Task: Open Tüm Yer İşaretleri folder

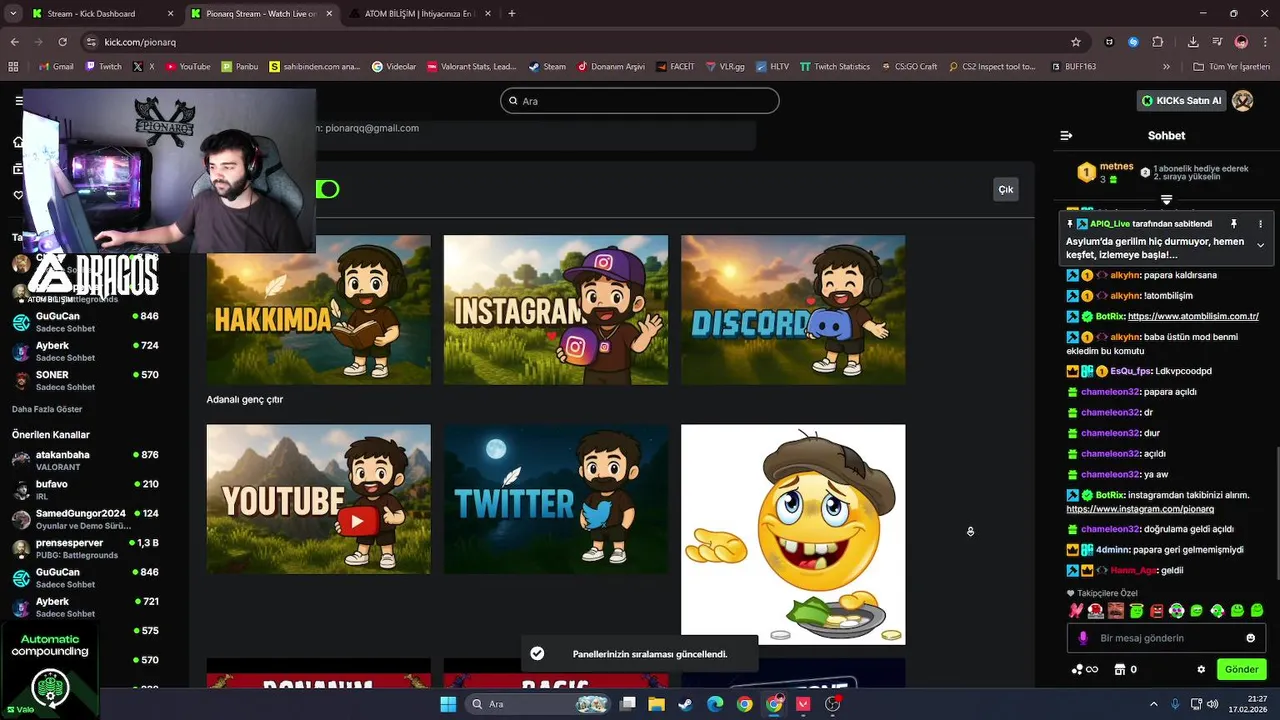Action: (1231, 67)
